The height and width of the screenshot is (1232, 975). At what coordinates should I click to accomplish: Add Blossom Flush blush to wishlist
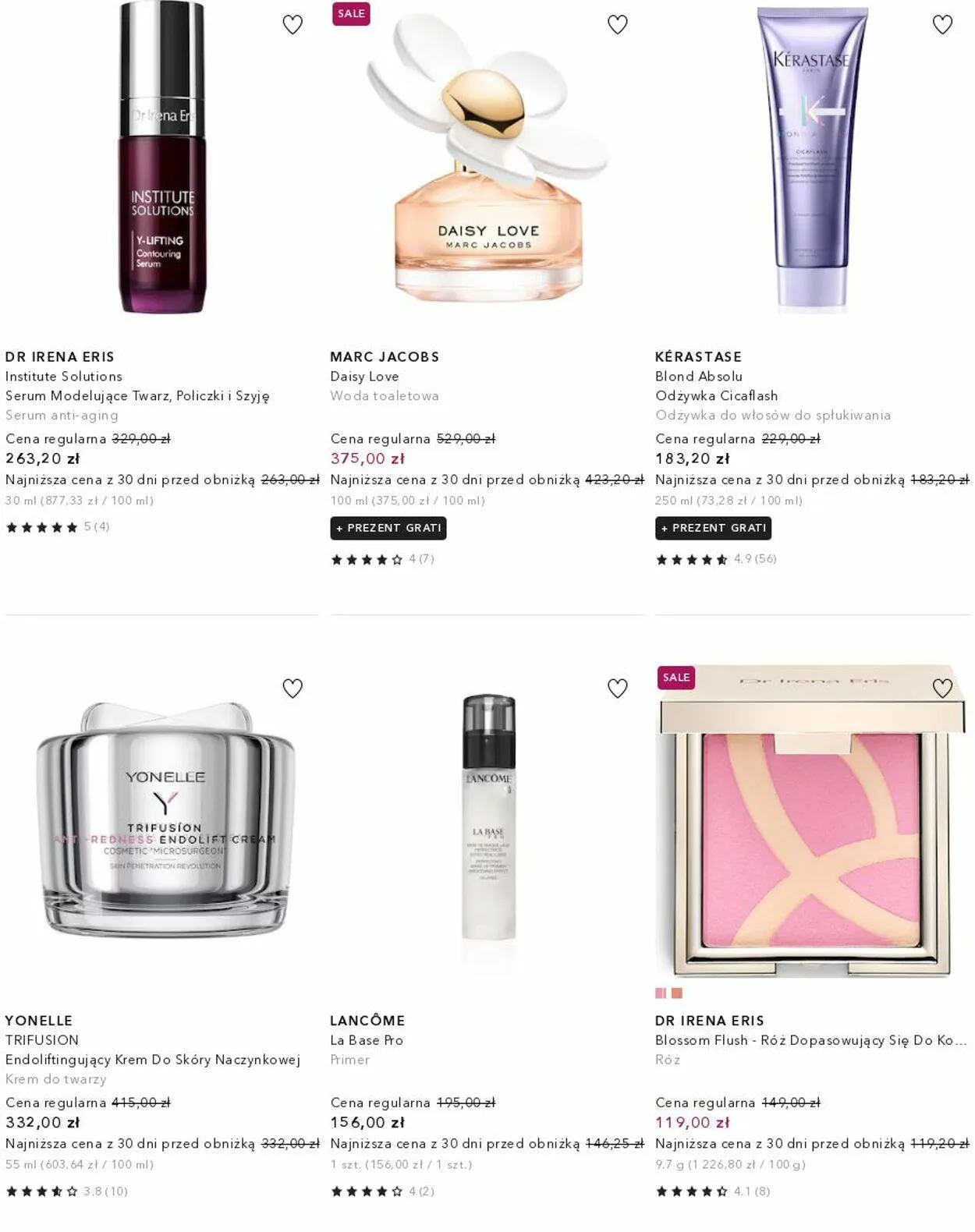pos(943,689)
